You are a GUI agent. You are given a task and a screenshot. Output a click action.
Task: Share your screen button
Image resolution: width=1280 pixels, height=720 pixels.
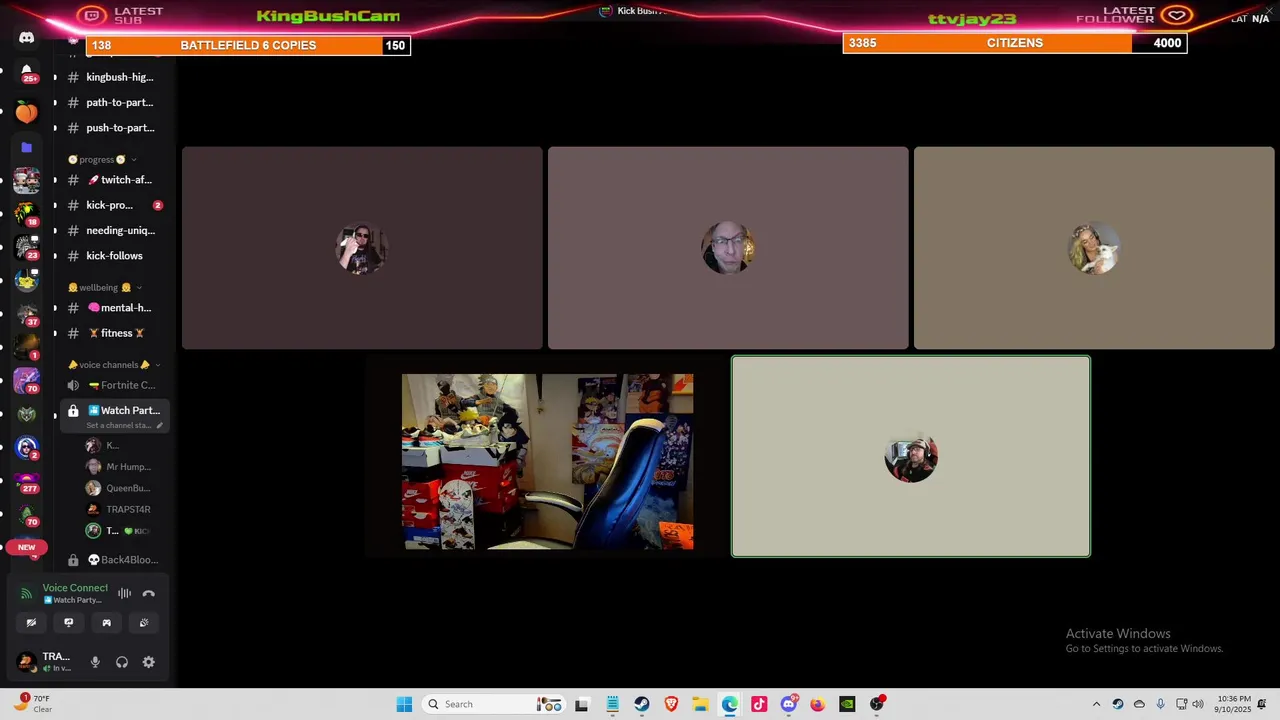tap(69, 622)
